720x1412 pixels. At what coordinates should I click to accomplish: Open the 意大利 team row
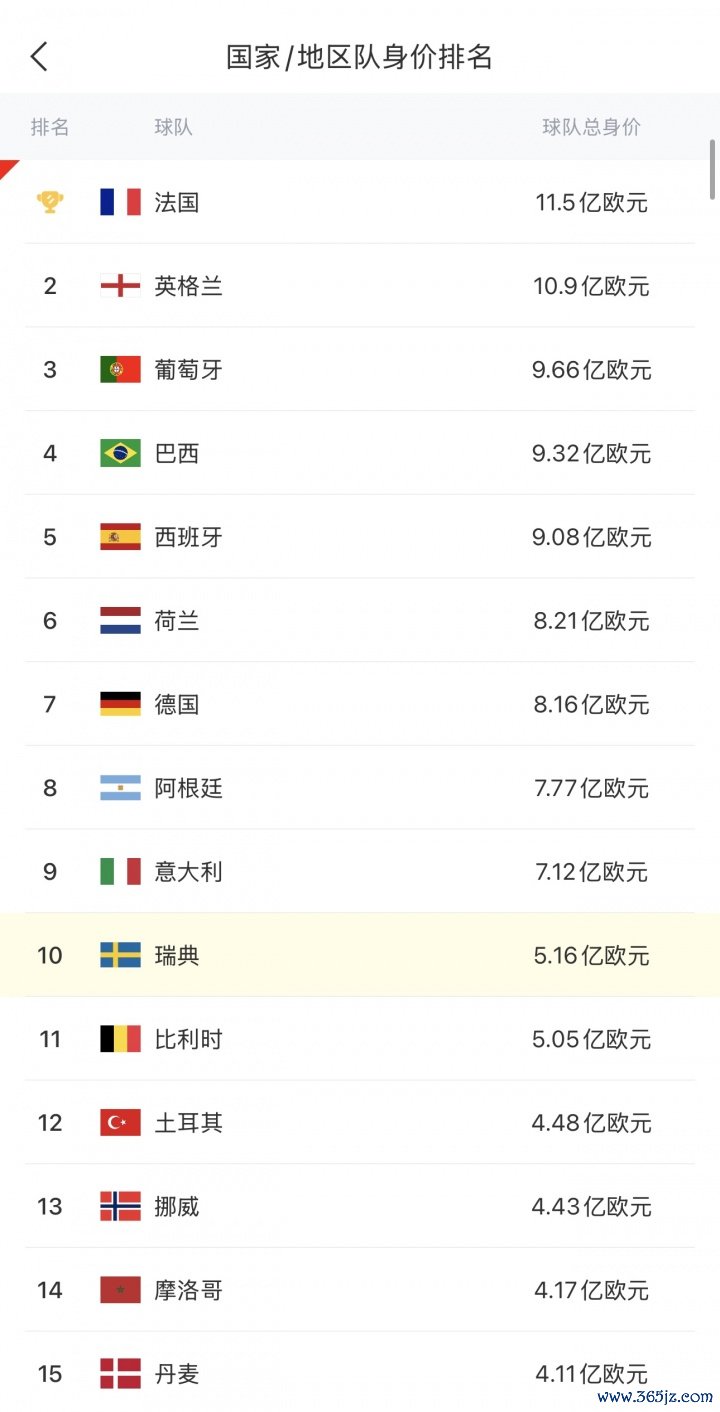coord(360,872)
